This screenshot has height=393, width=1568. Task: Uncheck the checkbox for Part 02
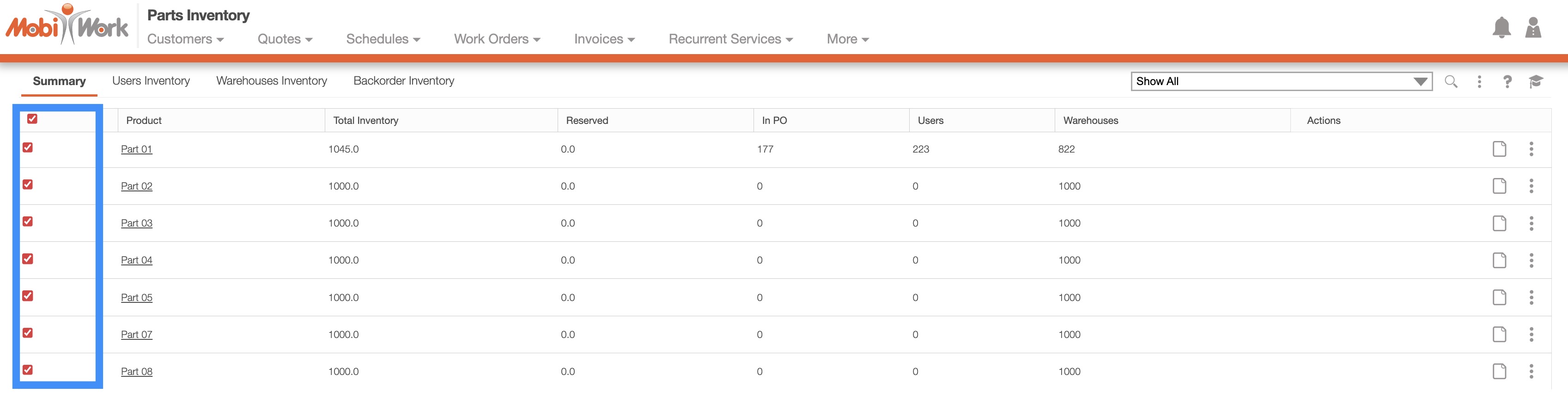(28, 184)
